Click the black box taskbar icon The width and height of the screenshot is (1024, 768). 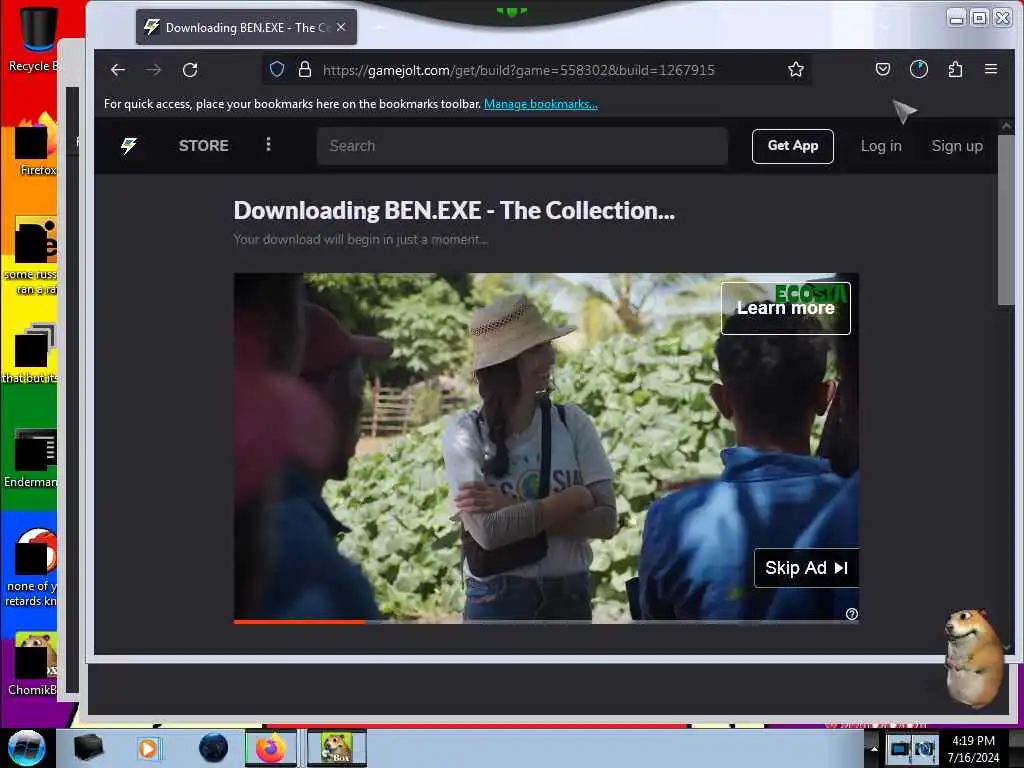click(x=88, y=748)
